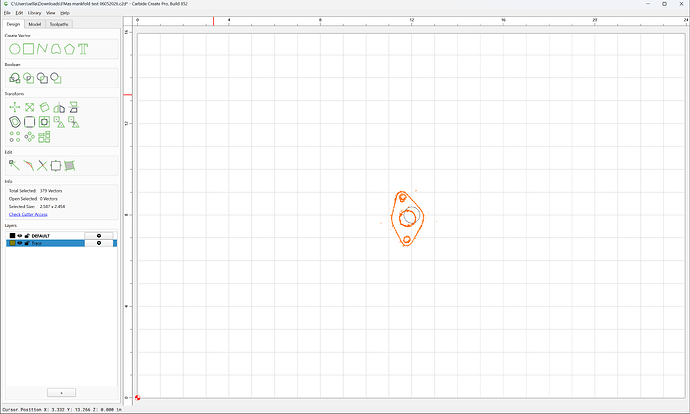Screen dimensions: 690x414
Task: Open the Library menu
Action: (x=34, y=13)
